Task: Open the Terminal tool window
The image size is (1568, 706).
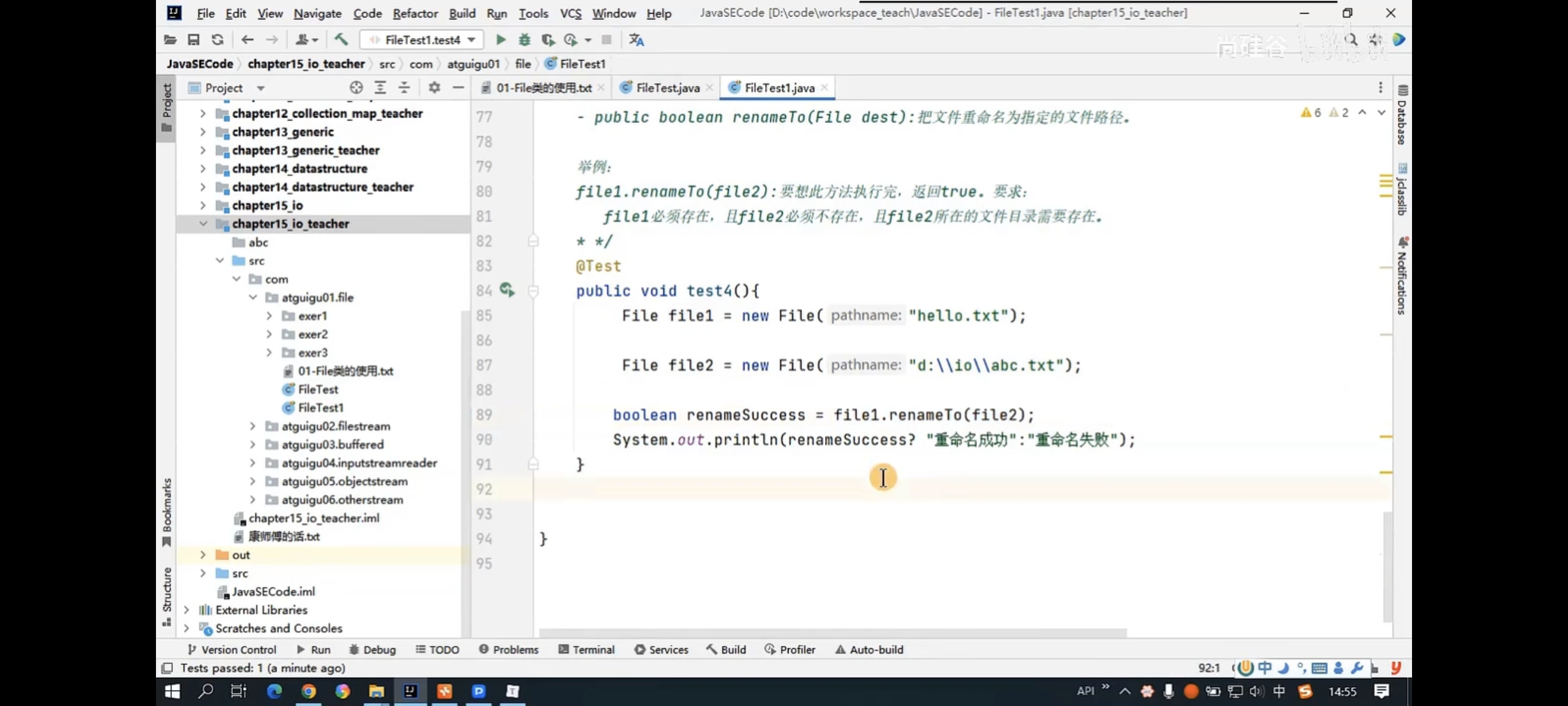Action: (587, 650)
